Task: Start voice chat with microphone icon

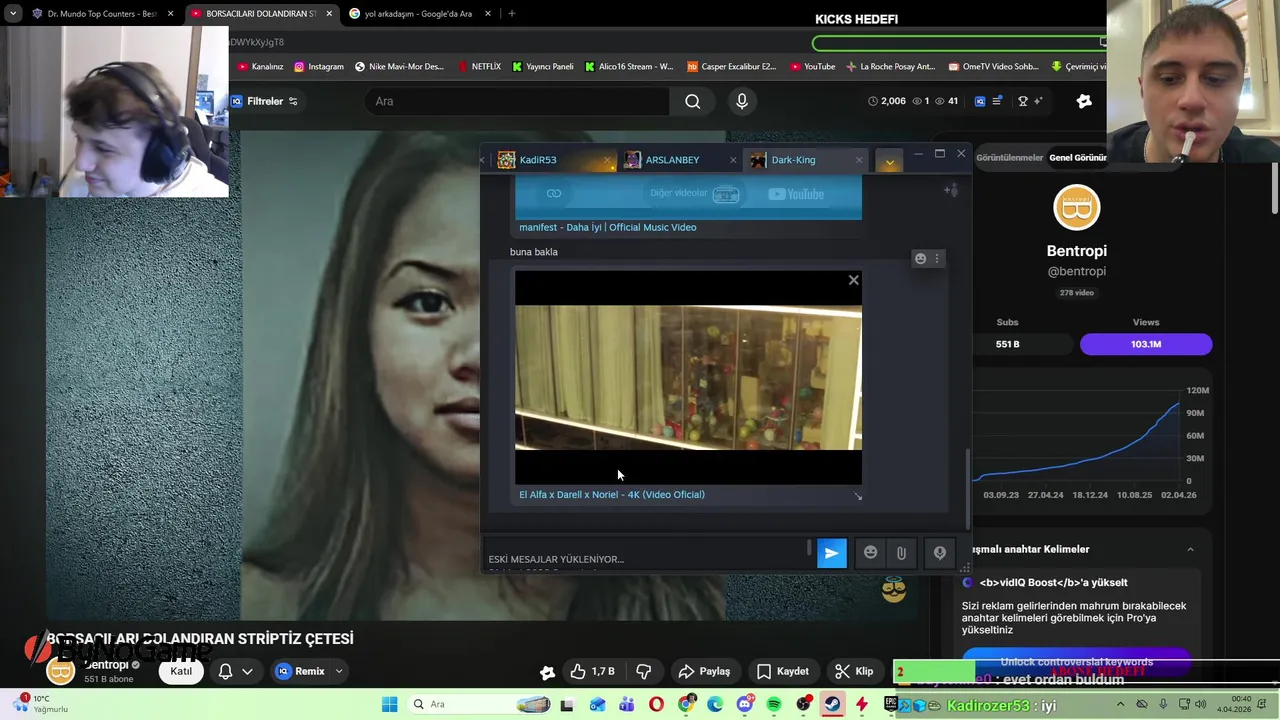Action: [939, 553]
